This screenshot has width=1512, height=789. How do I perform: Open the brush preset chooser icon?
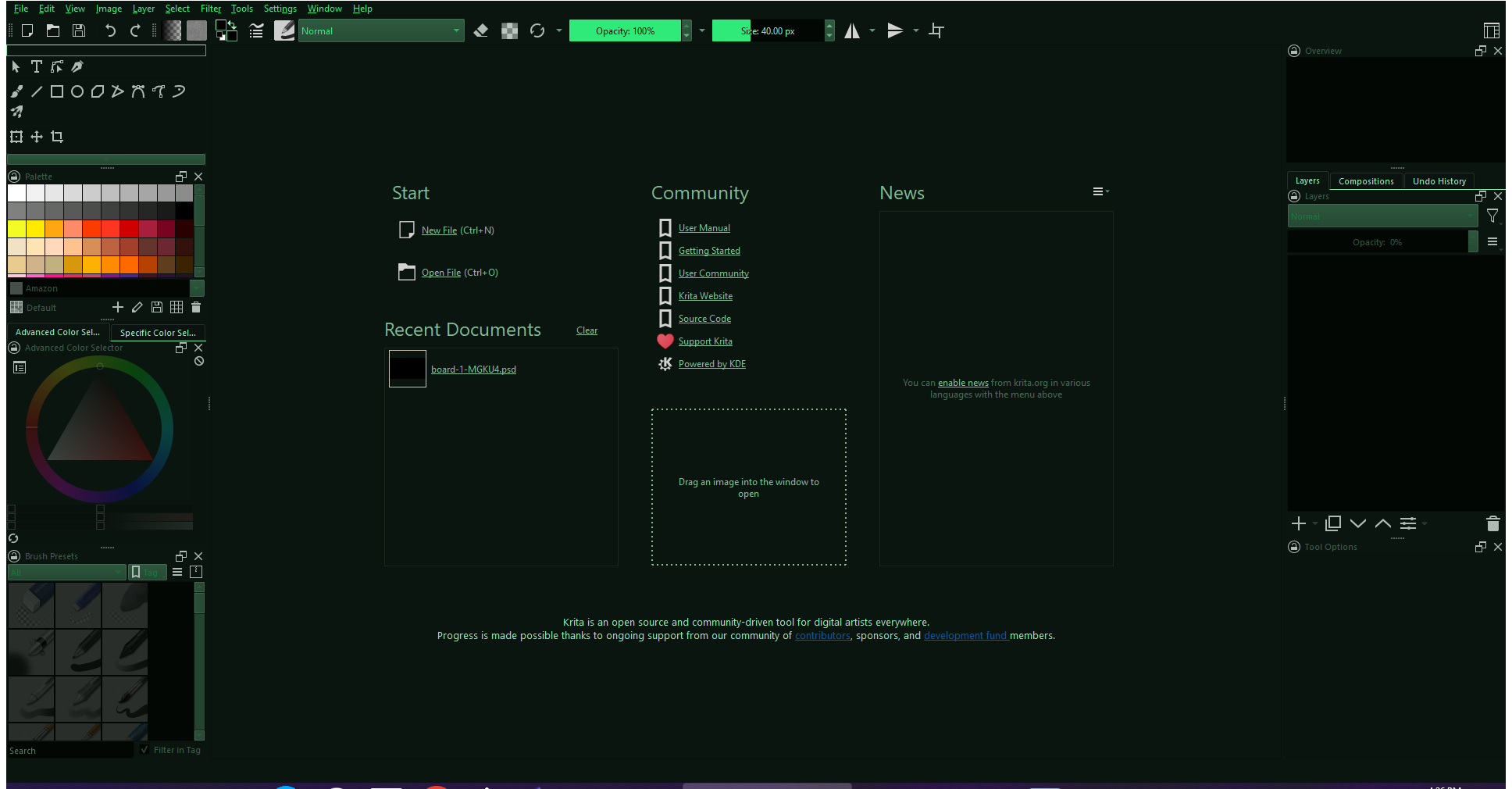[284, 30]
